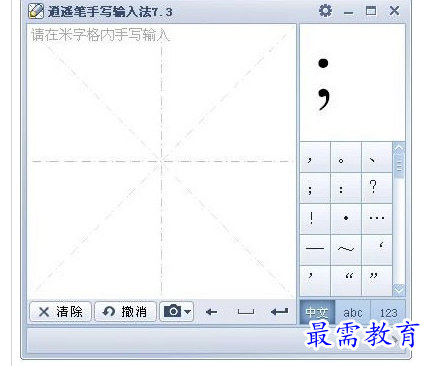
Task: Insert the exclamation mark symbol
Action: 315,219
